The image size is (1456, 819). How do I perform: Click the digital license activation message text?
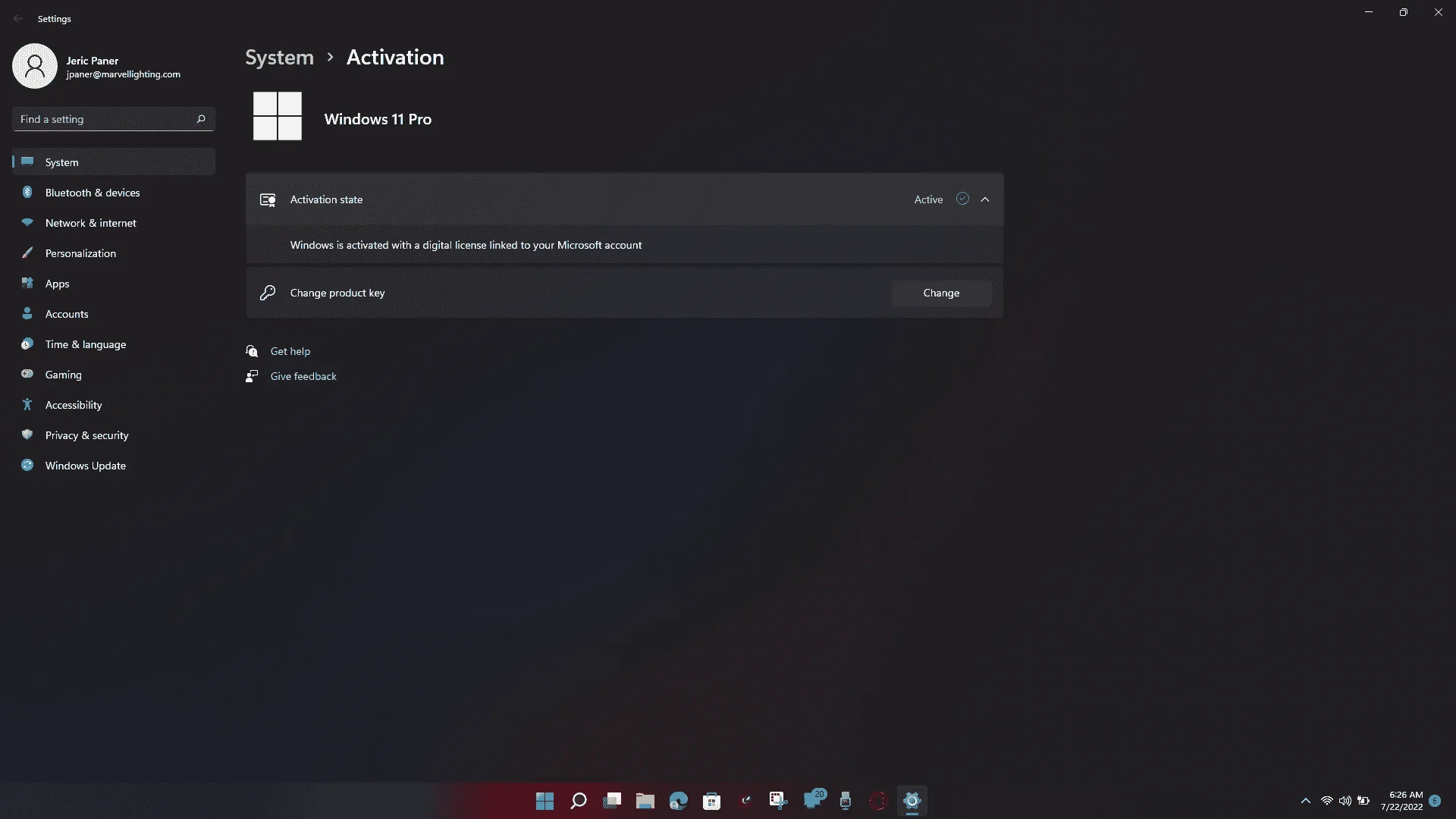(x=466, y=246)
